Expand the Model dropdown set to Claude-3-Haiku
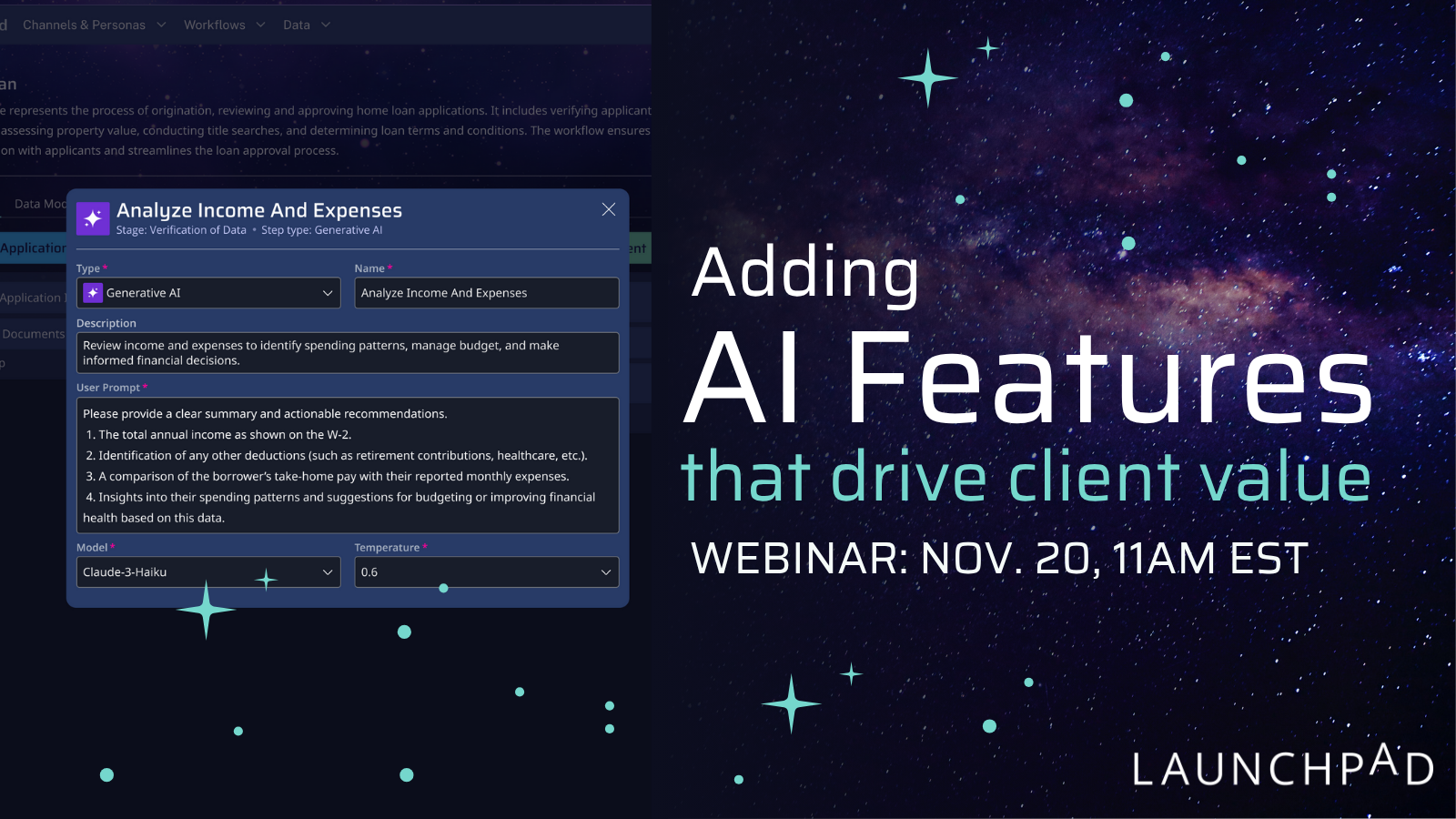The width and height of the screenshot is (1456, 819). pos(208,572)
